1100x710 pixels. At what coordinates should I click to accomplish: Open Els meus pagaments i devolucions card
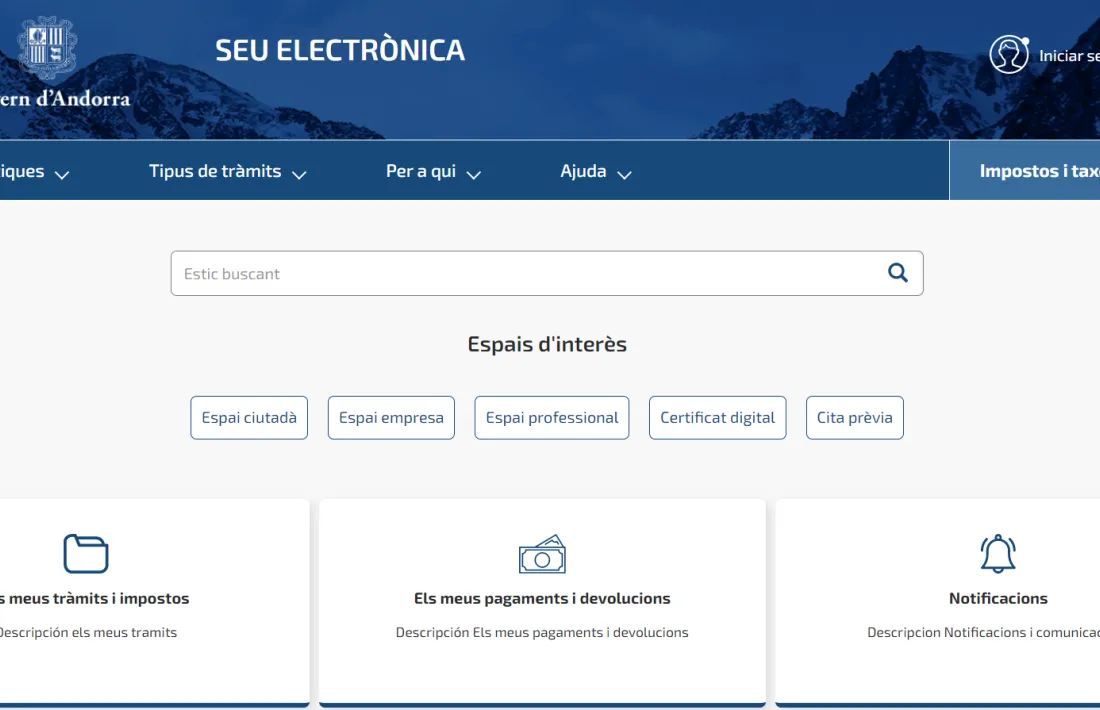pos(542,599)
